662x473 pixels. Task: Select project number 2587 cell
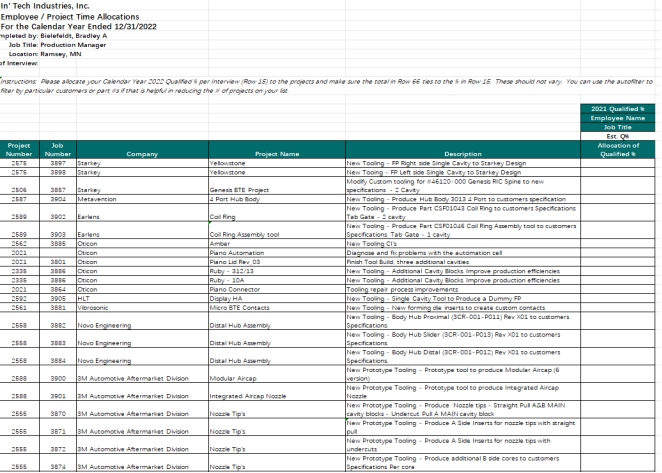click(x=19, y=199)
